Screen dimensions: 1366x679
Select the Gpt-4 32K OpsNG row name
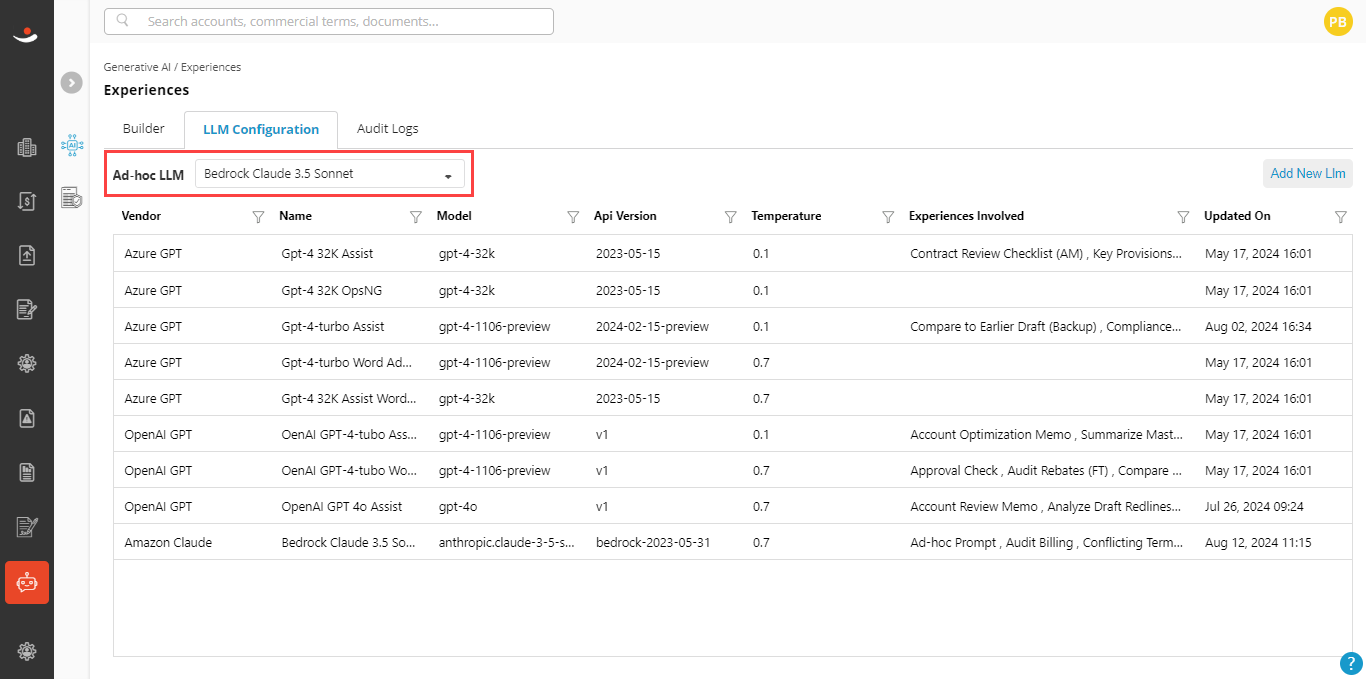pyautogui.click(x=332, y=290)
